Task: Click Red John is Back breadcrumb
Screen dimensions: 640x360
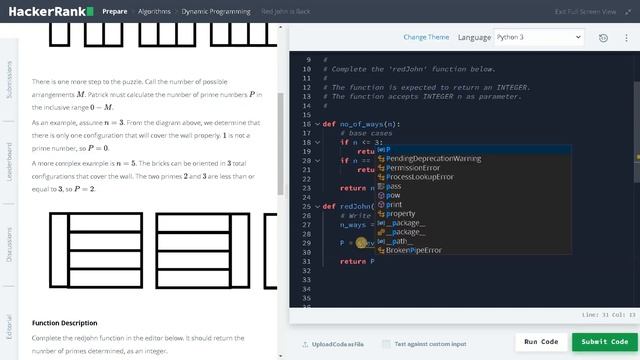Action: [x=286, y=11]
